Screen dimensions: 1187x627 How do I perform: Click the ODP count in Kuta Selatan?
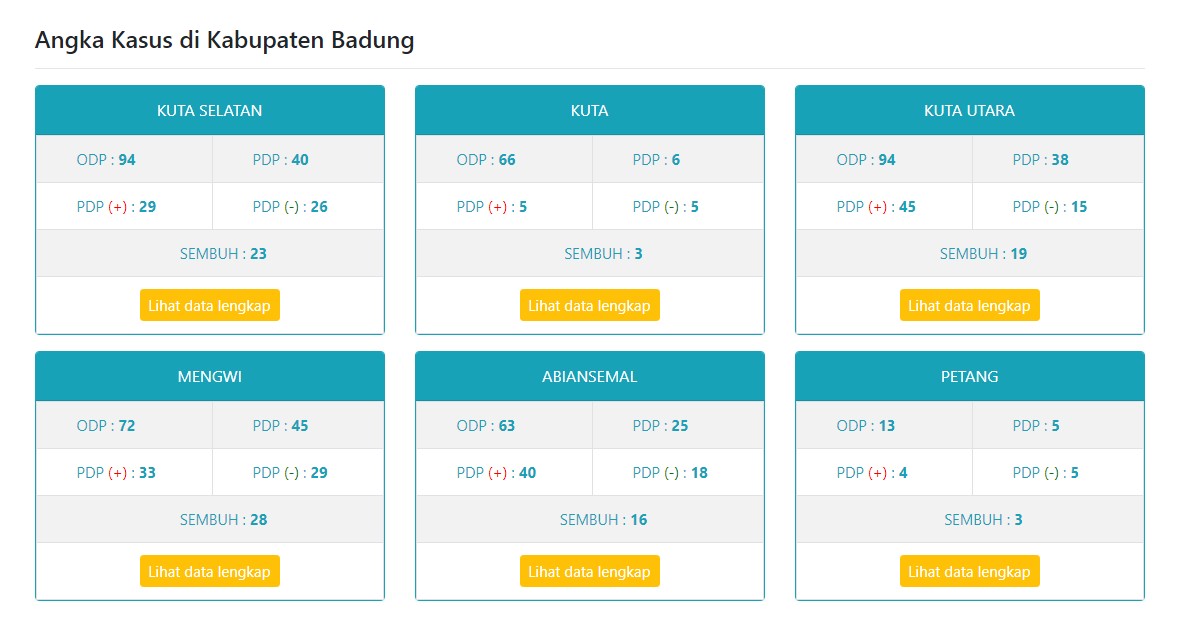click(127, 160)
